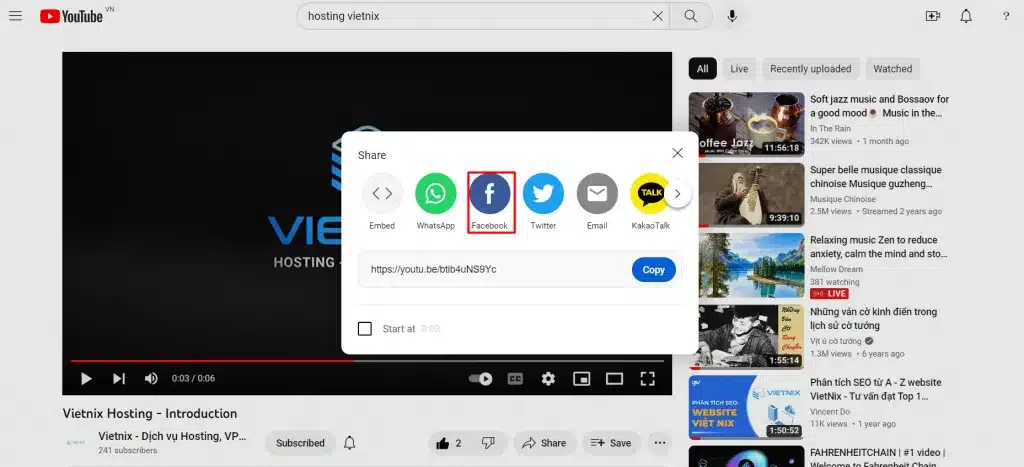
Task: Copy the video link
Action: (x=653, y=270)
